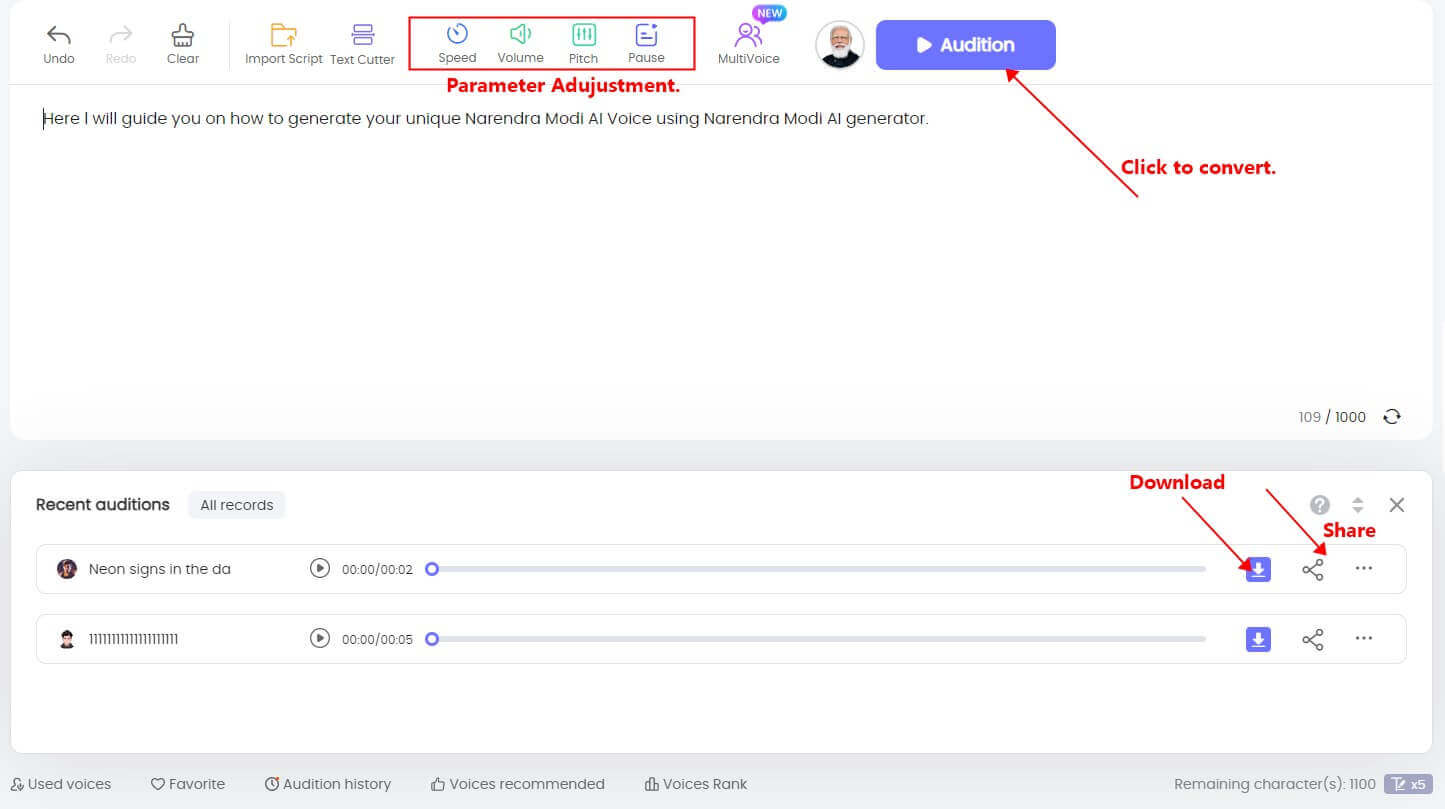Insert a Pause

coord(646,44)
